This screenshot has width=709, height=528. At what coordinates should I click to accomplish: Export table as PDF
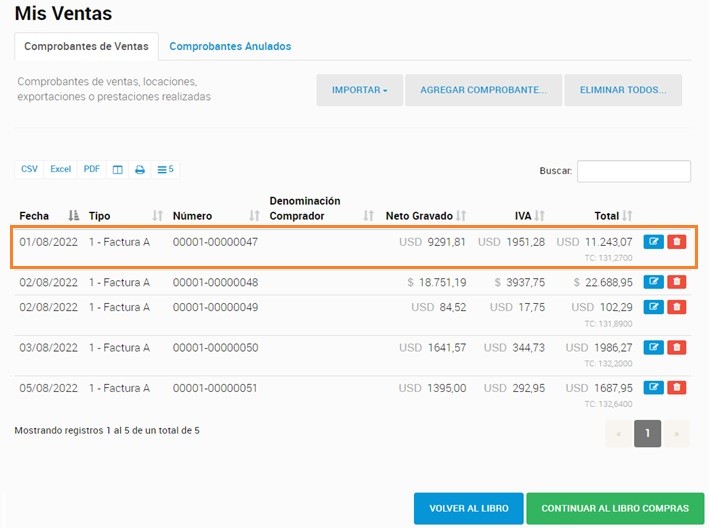point(92,169)
